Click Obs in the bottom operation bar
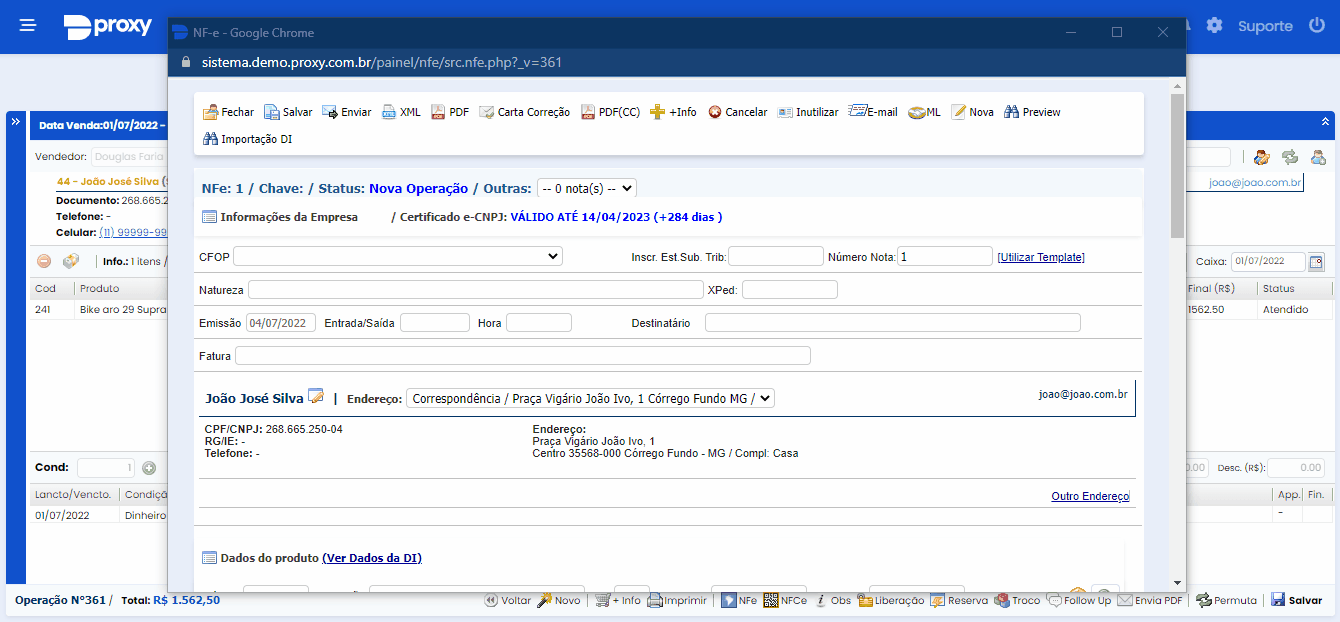1340x622 pixels. pos(834,600)
